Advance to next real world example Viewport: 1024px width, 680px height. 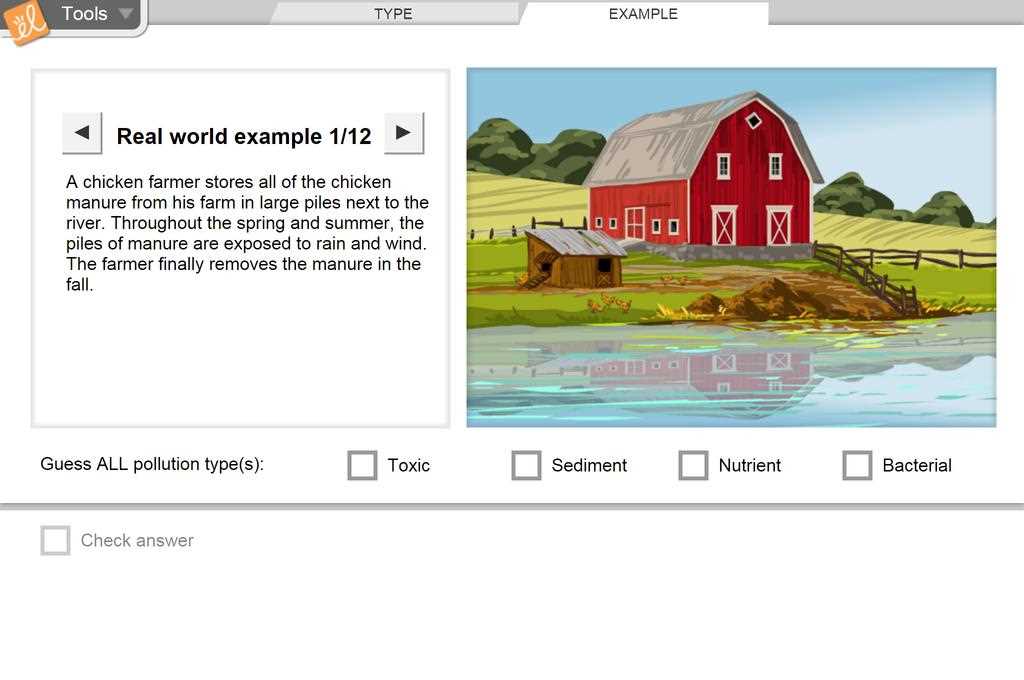pos(404,133)
